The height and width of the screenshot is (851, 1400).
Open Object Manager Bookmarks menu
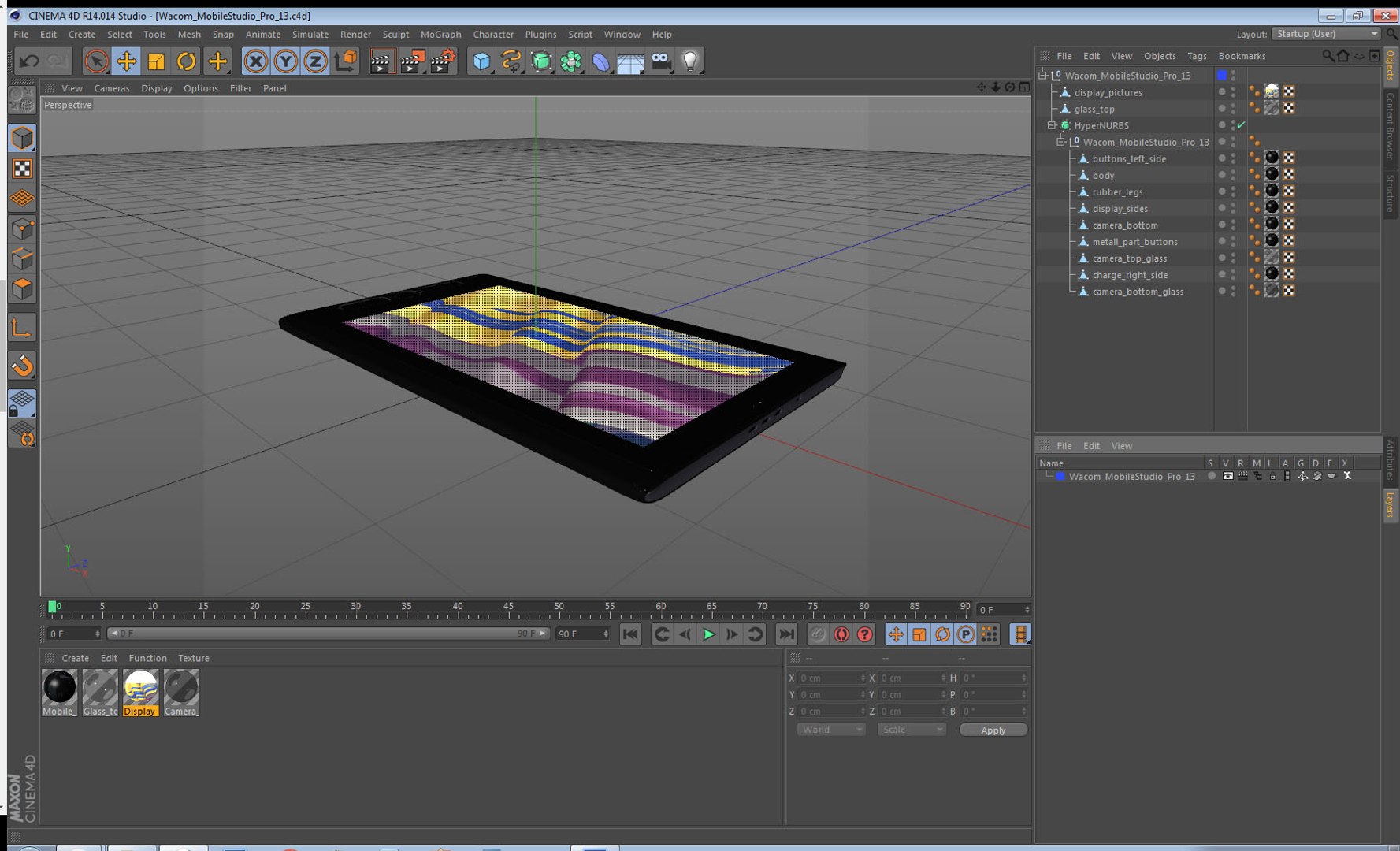(x=1242, y=56)
